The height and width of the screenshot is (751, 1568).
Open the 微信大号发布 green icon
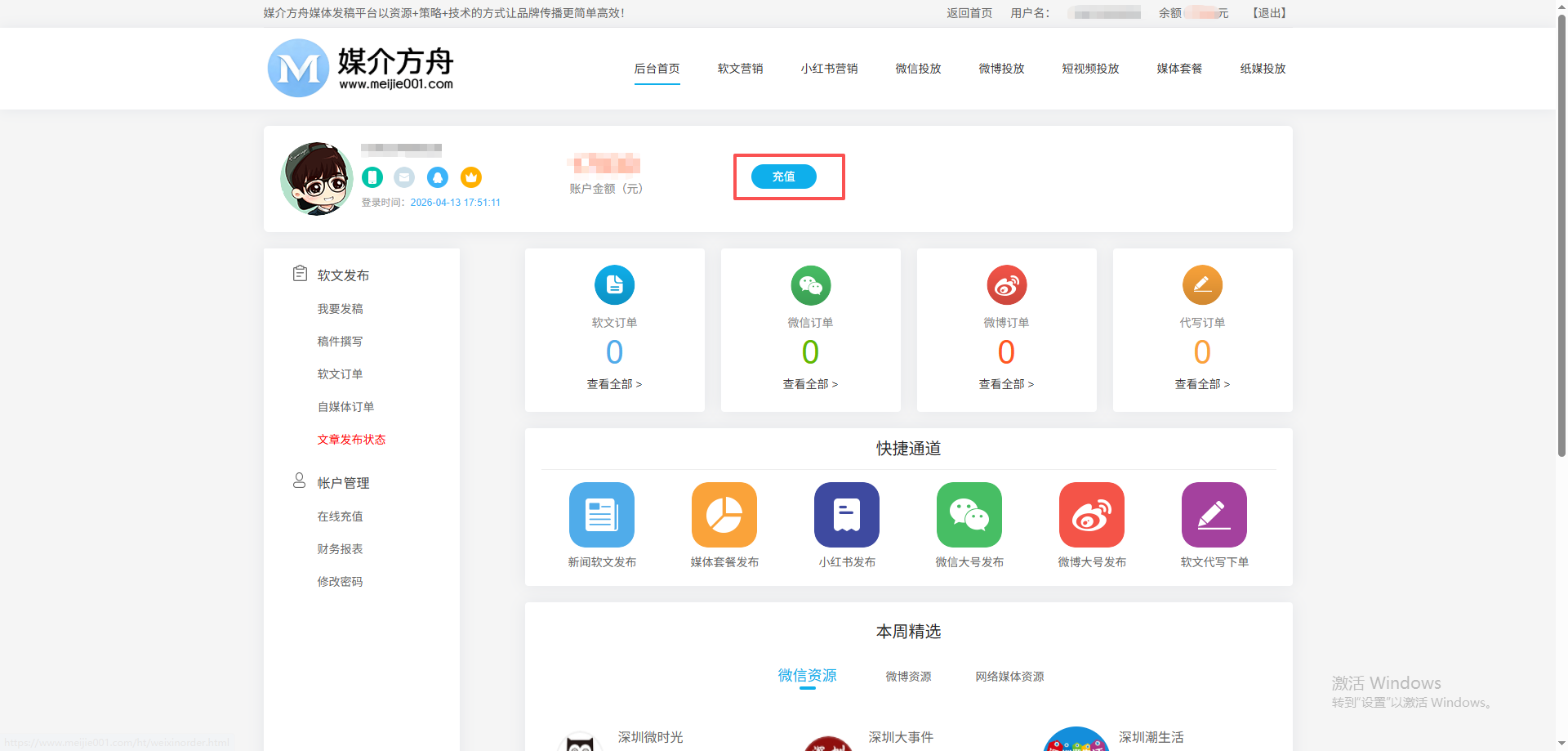[x=969, y=515]
